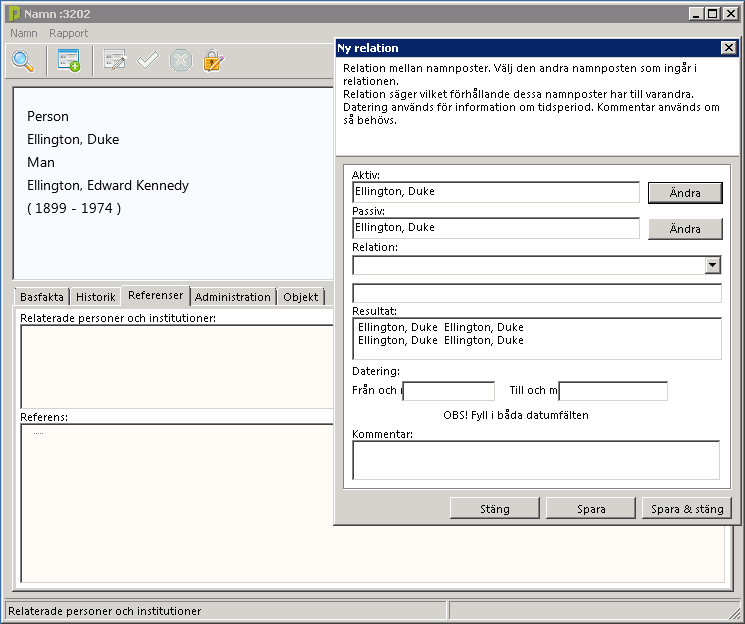
Task: Click inside the Relation combo box
Action: 529,265
